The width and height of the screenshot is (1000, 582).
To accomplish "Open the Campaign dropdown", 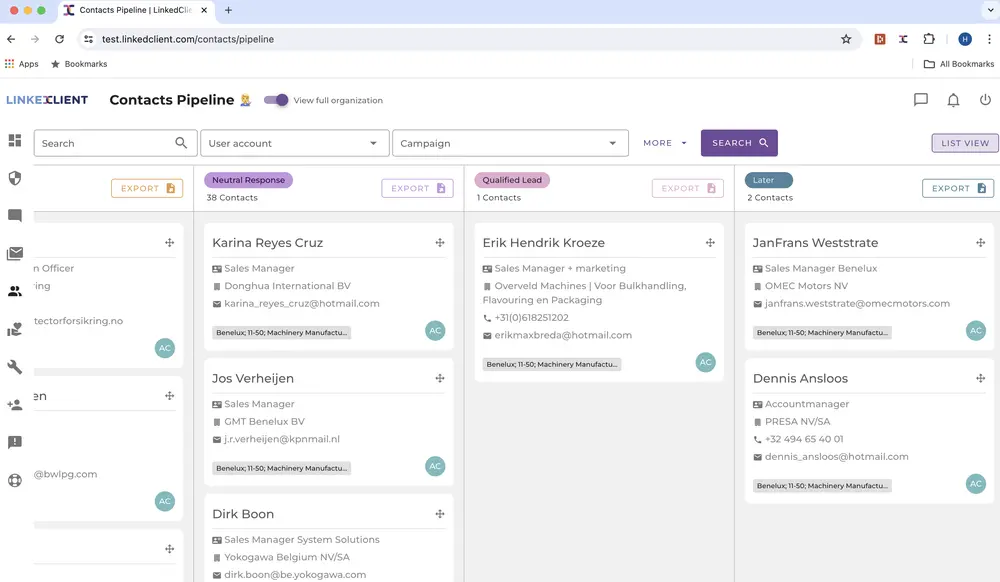I will [x=510, y=143].
